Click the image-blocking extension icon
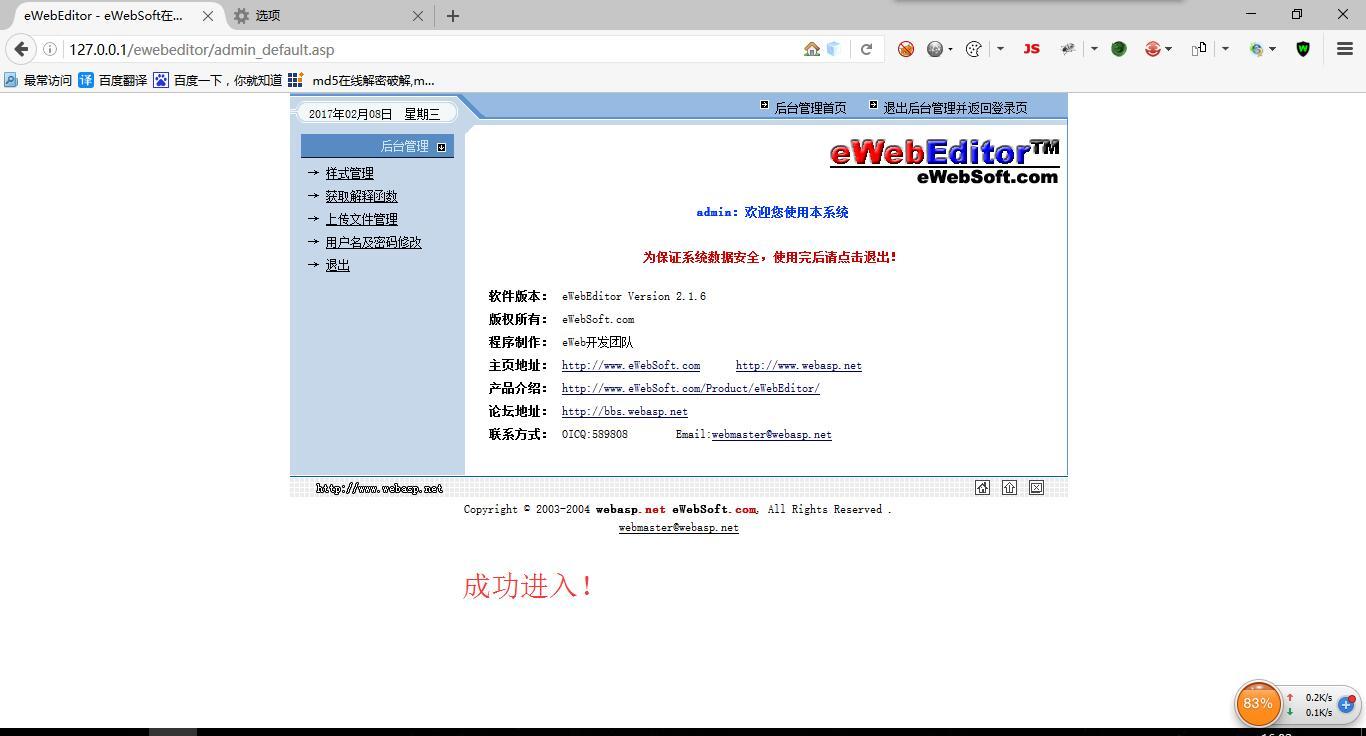Viewport: 1366px width, 736px height. click(906, 48)
